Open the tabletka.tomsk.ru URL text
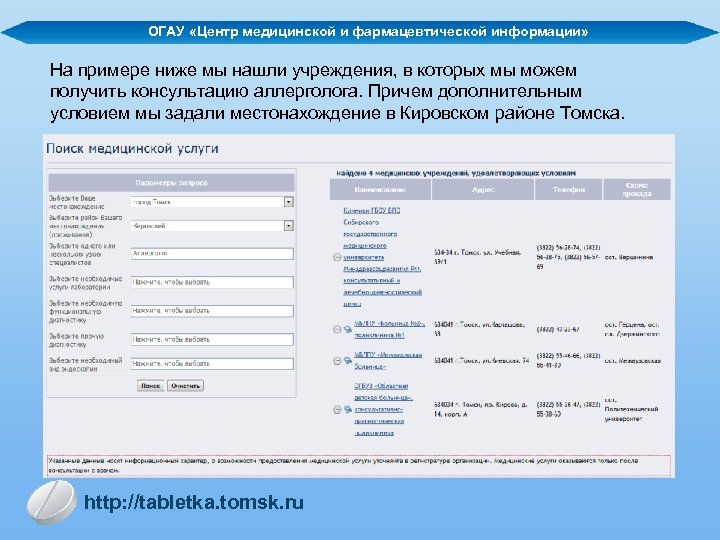 194,502
